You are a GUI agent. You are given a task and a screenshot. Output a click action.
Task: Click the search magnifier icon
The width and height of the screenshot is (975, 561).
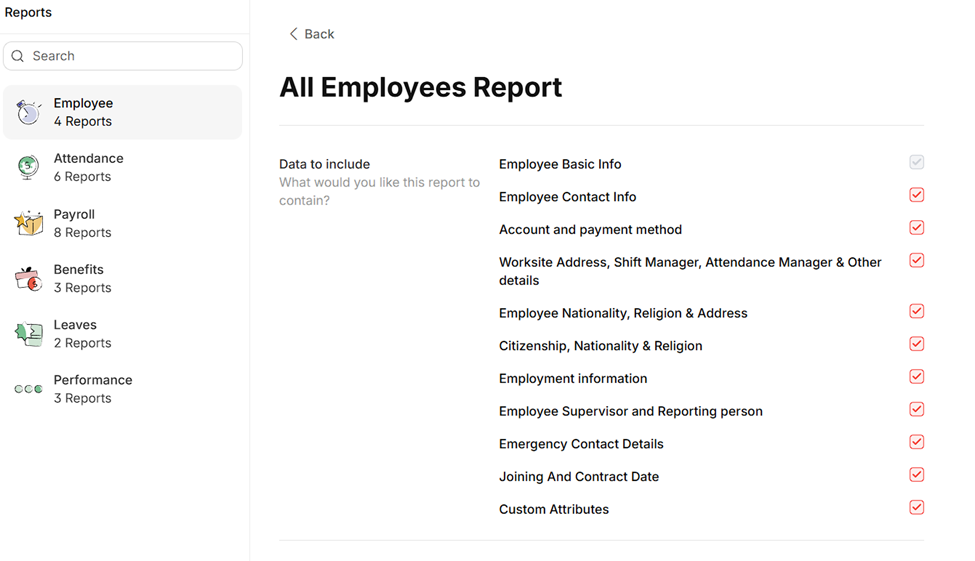pos(18,56)
